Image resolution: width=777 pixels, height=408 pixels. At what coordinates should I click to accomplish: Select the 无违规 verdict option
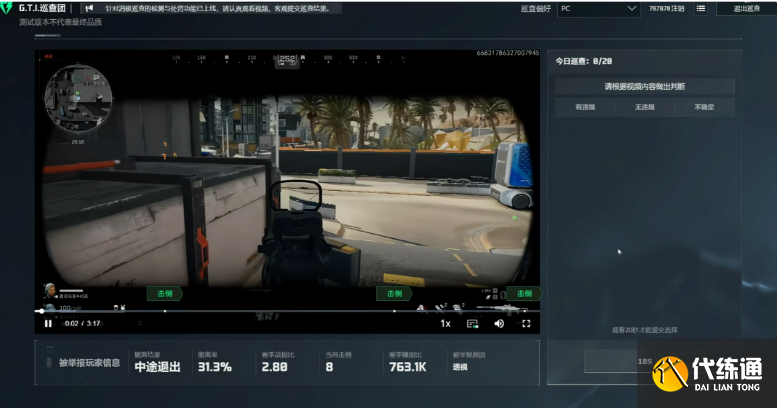tap(645, 107)
